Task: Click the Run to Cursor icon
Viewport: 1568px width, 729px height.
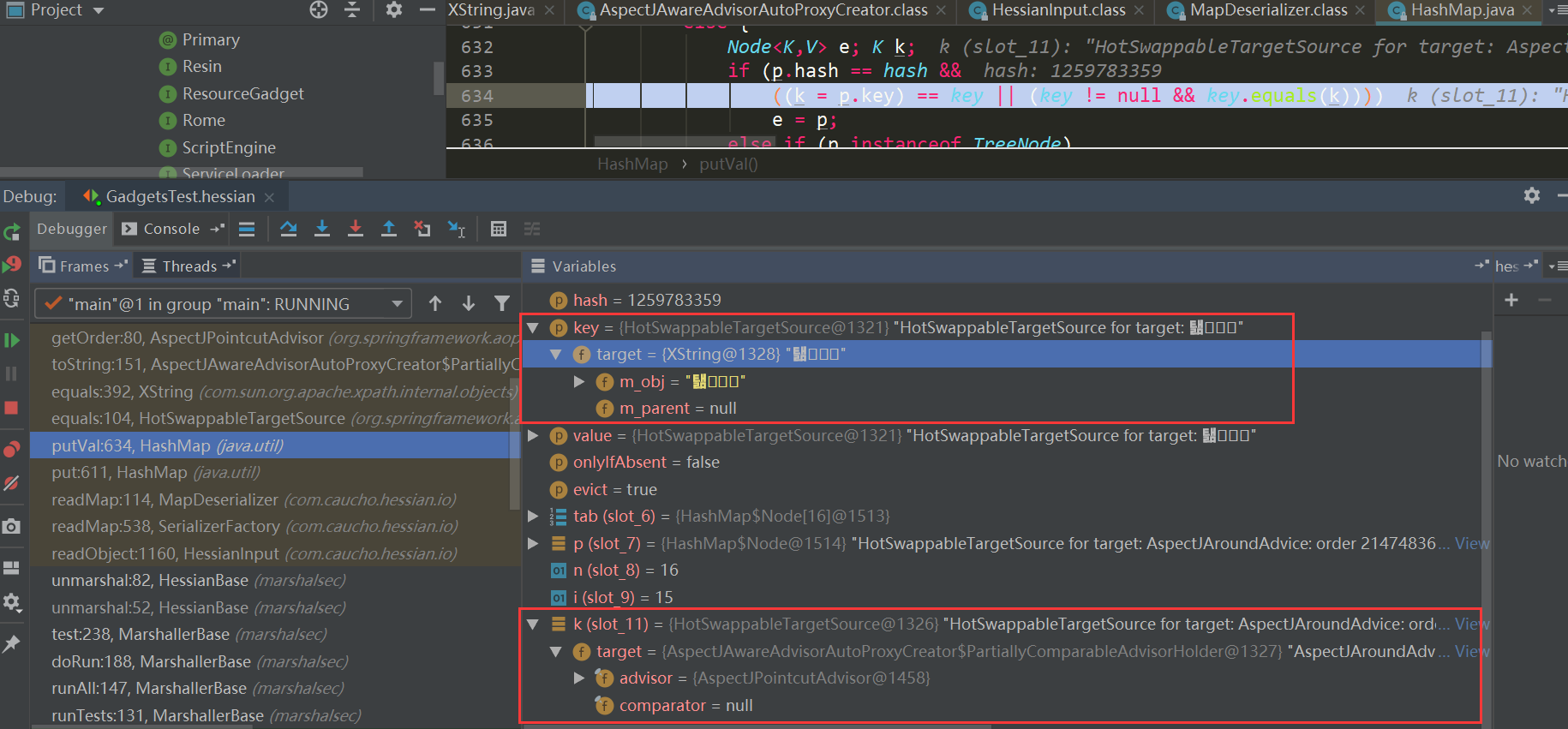Action: click(456, 229)
